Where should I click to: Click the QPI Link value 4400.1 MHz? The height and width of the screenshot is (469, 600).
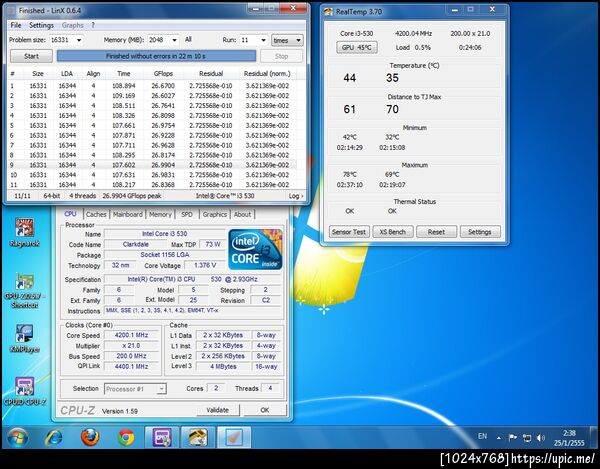click(131, 366)
